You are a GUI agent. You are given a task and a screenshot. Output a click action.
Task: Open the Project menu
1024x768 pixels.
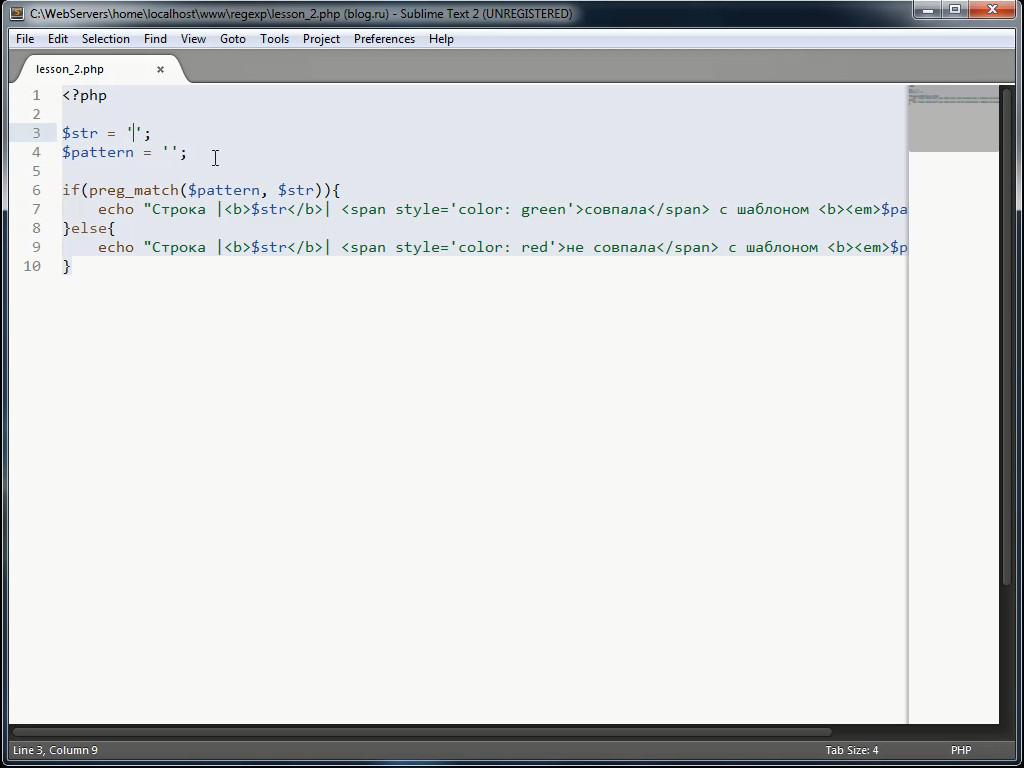click(x=321, y=39)
